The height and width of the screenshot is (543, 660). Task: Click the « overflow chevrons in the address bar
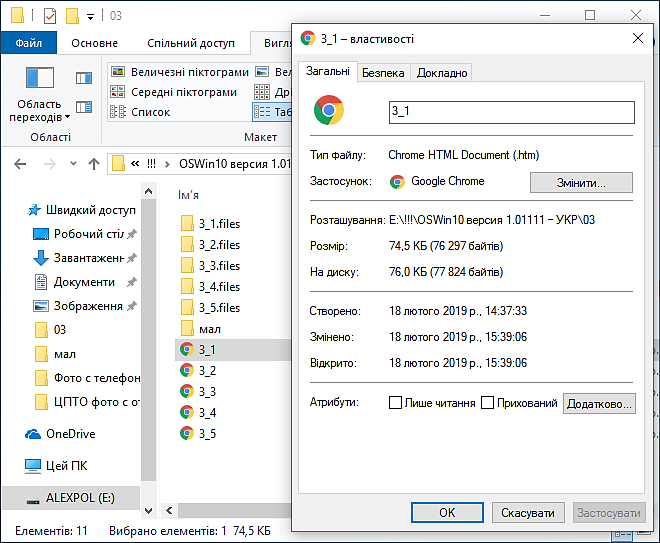(135, 163)
